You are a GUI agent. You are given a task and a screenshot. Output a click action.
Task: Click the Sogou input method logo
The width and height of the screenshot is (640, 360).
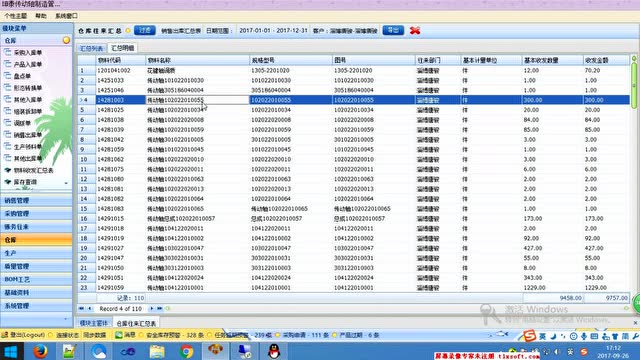tap(529, 336)
